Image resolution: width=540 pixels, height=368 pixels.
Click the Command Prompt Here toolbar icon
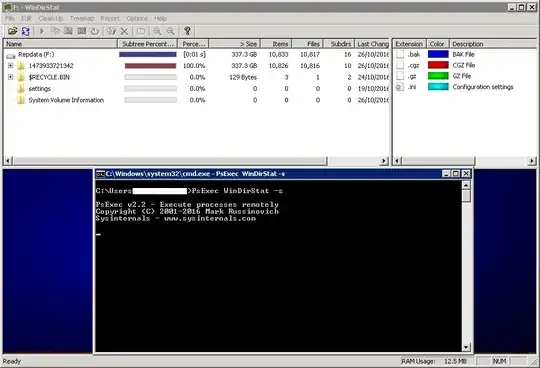tap(82, 31)
